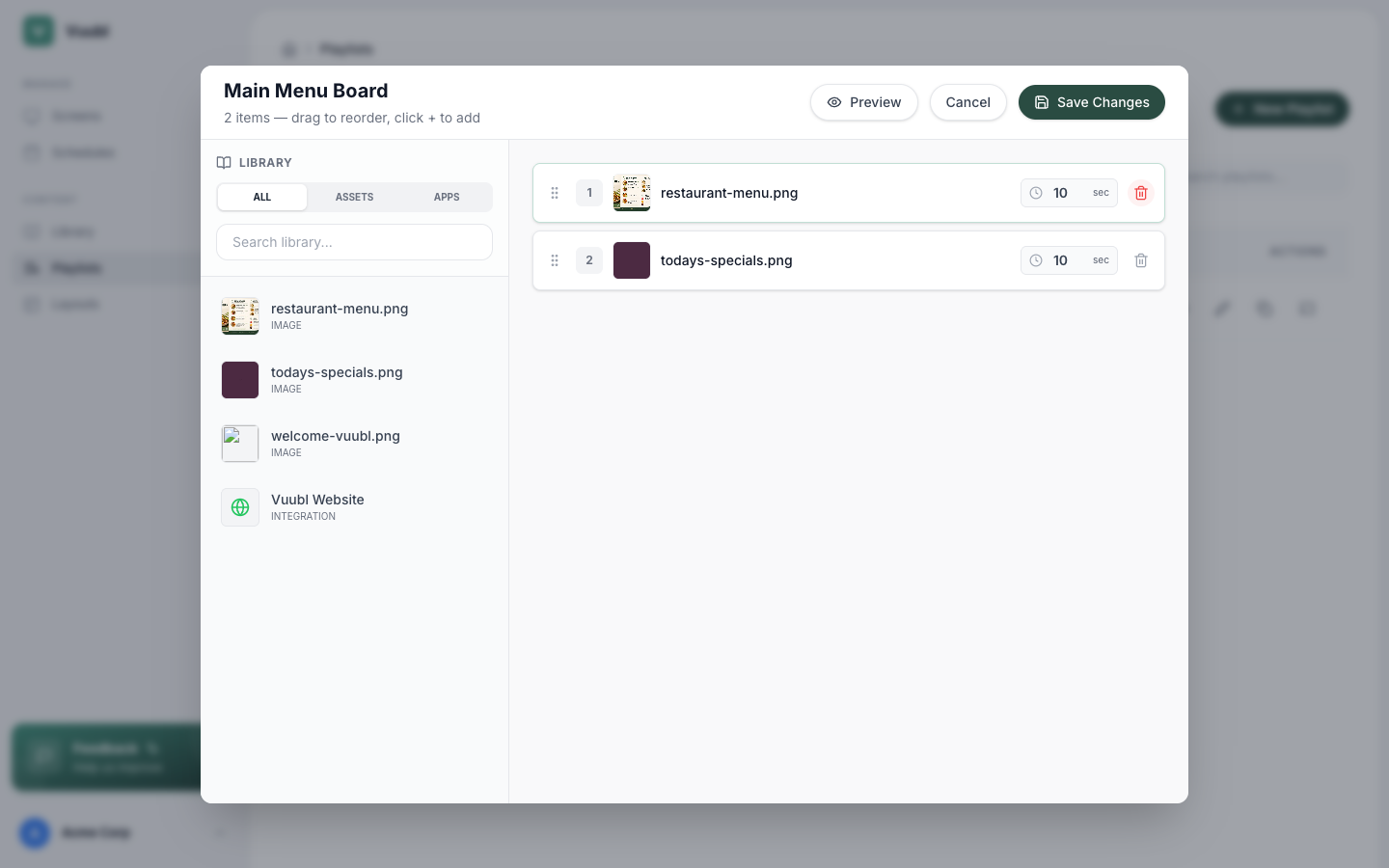Click the restaurant-menu.png name in playlist row
The height and width of the screenshot is (868, 1389).
pyautogui.click(x=729, y=193)
